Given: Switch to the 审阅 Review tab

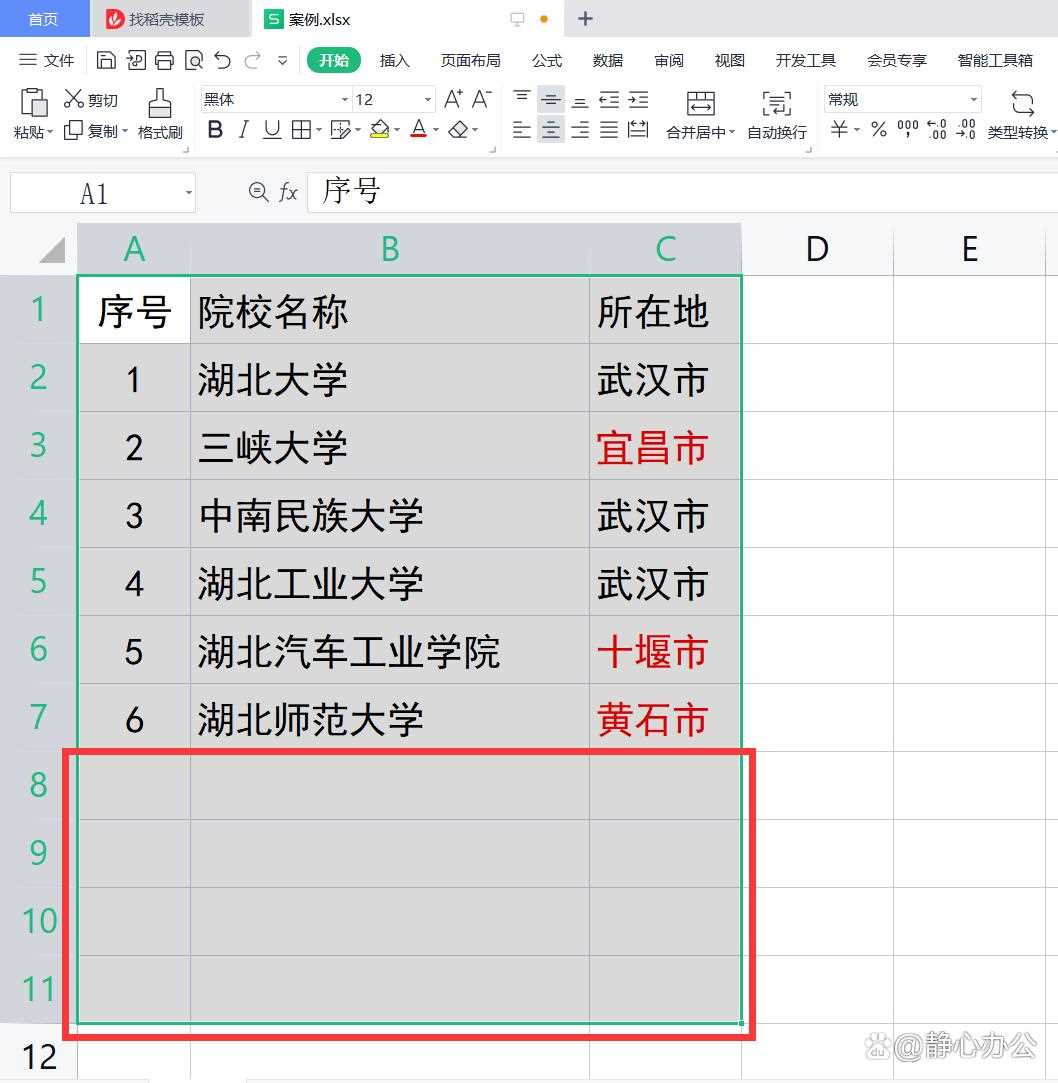Looking at the screenshot, I should [x=669, y=61].
